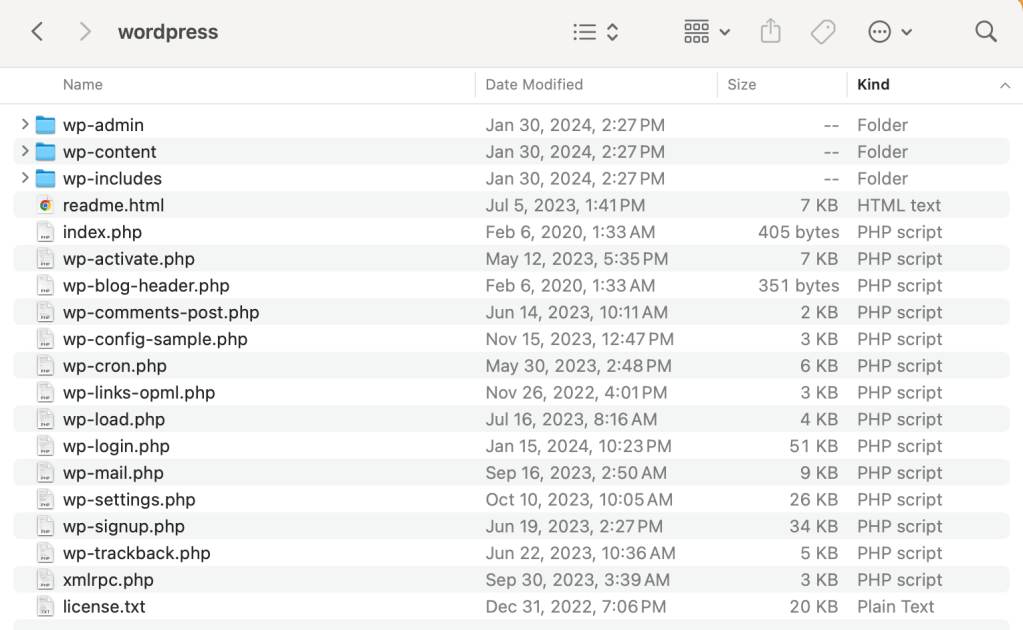The image size is (1023, 630).
Task: Open the list view mode switcher
Action: pyautogui.click(x=596, y=32)
